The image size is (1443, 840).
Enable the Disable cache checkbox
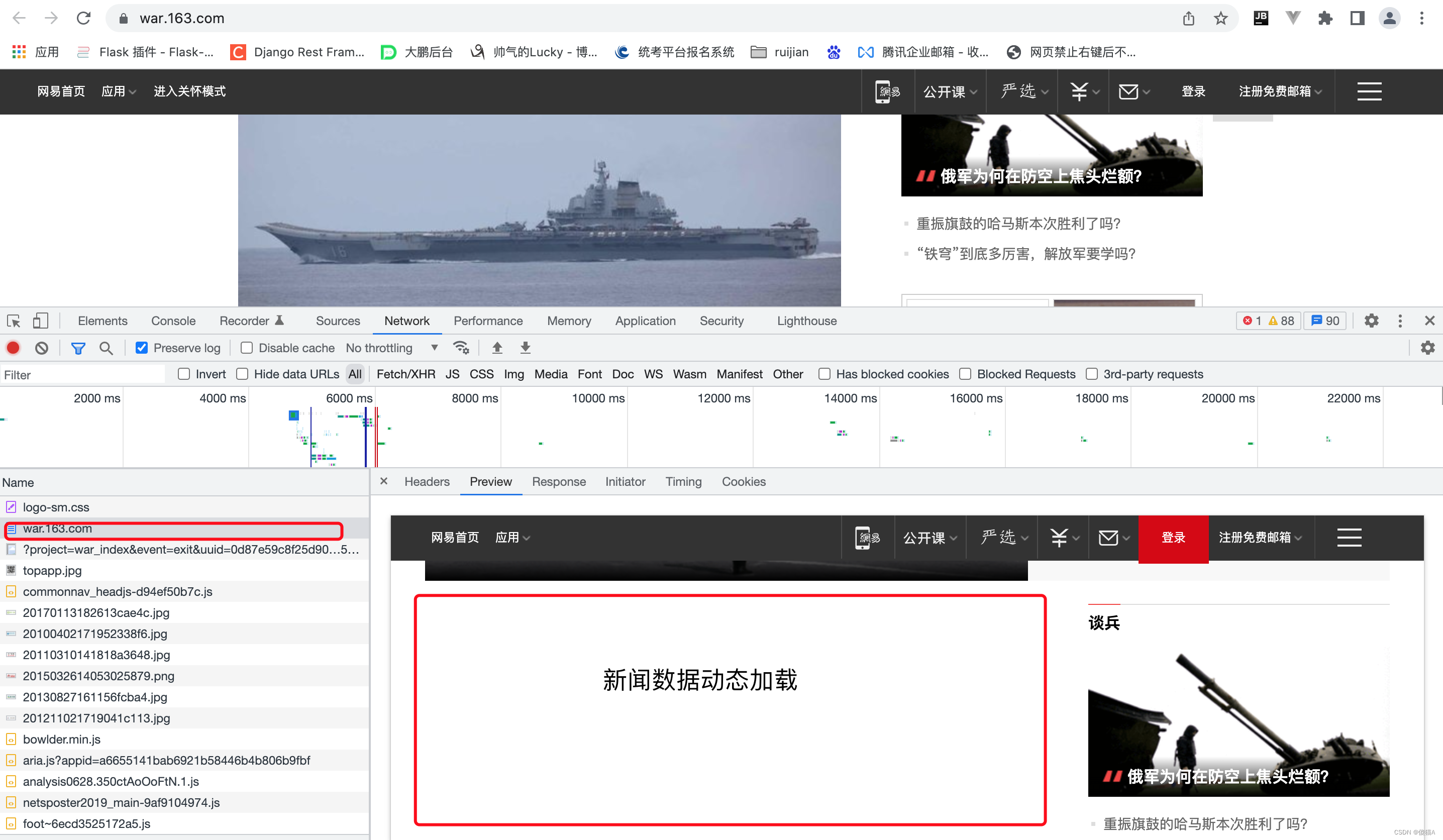tap(246, 348)
